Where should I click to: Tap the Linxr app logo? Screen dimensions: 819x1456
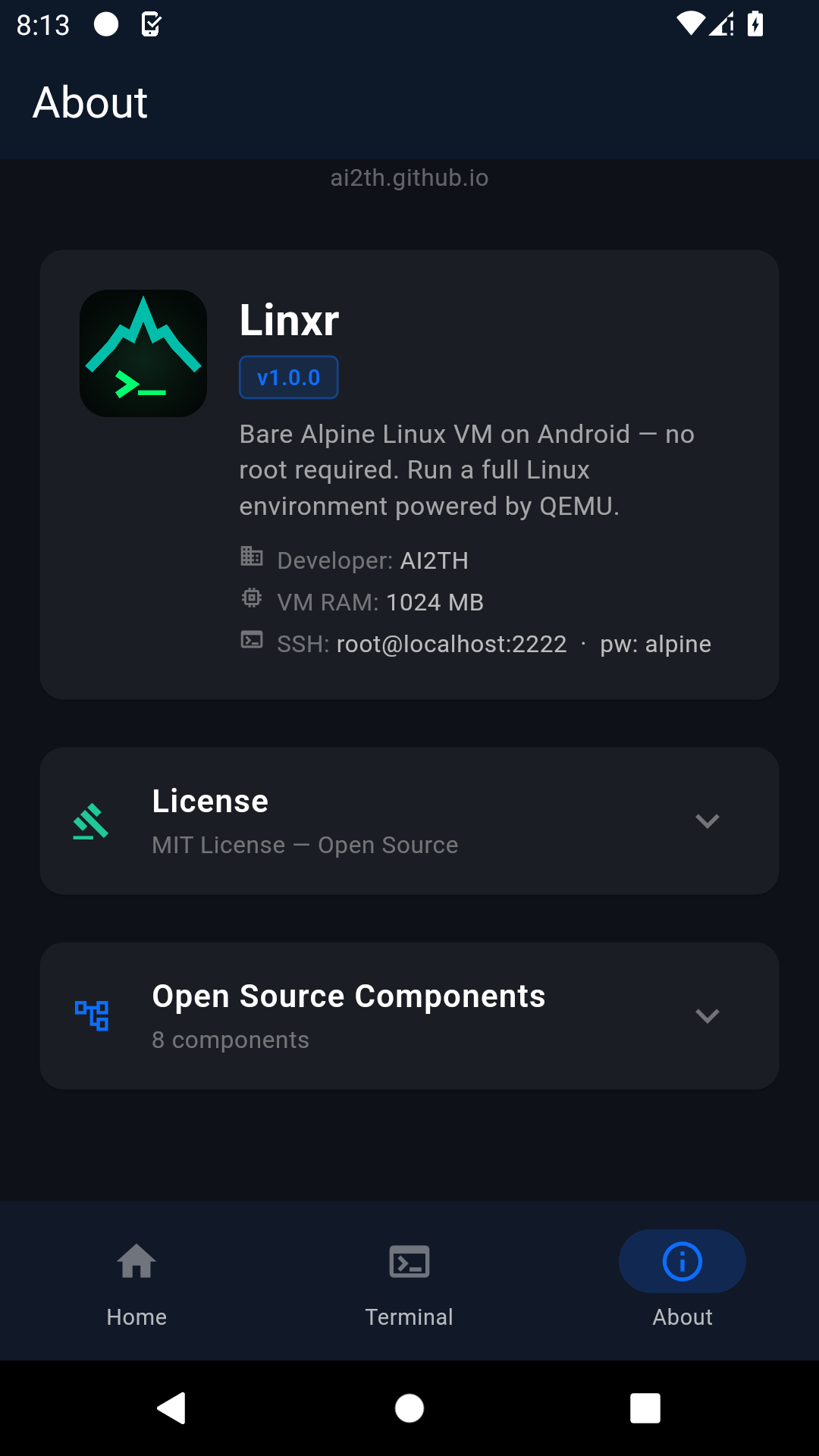[x=143, y=353]
